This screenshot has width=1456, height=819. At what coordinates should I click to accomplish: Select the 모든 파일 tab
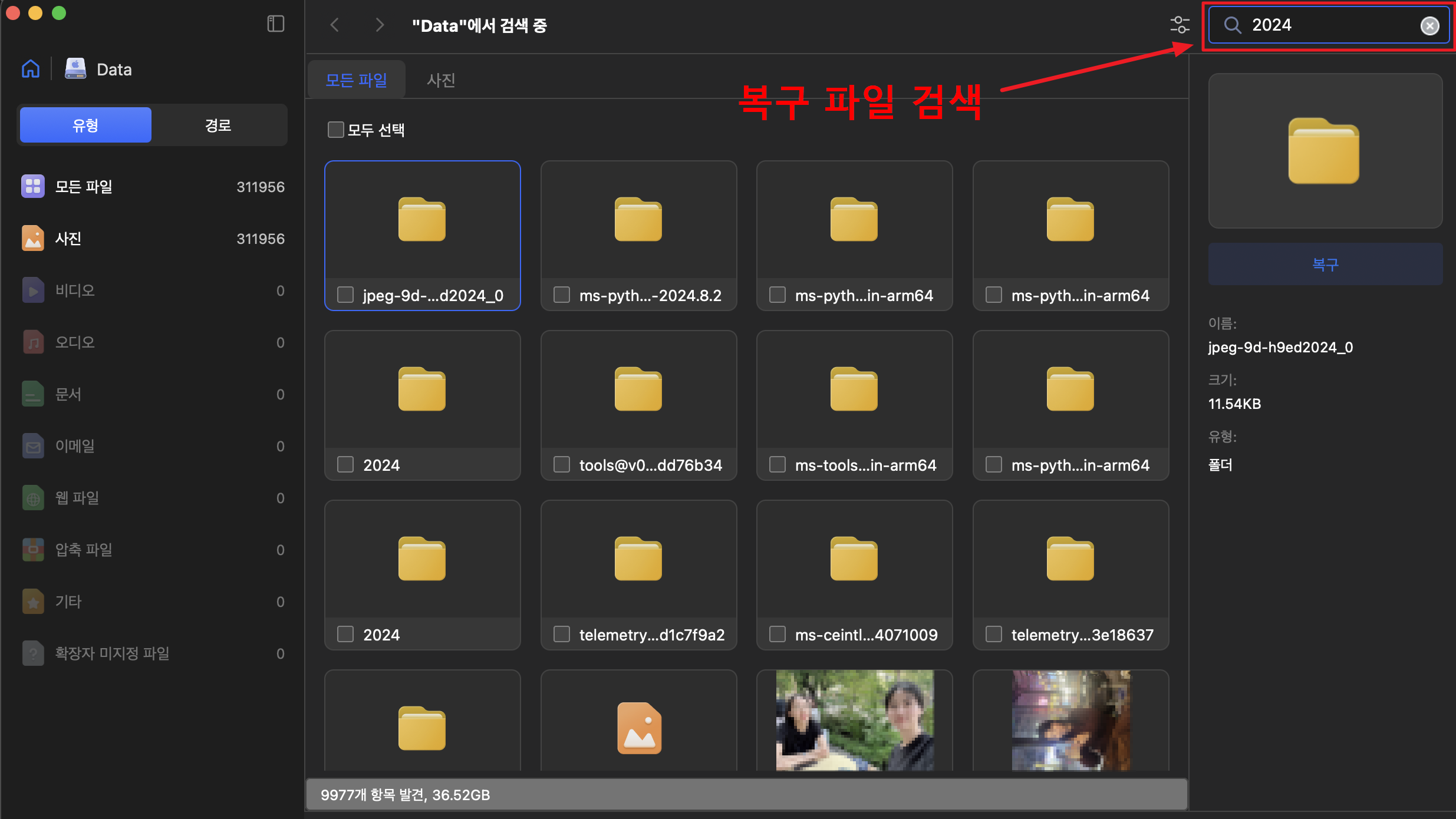[356, 80]
